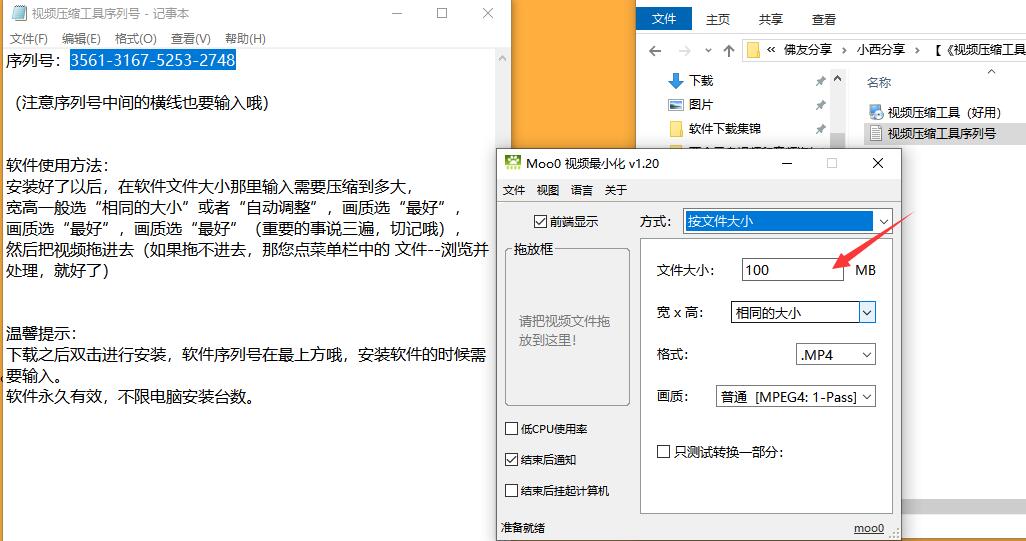This screenshot has width=1026, height=541.
Task: Maximize the Notepad window
Action: pyautogui.click(x=442, y=13)
